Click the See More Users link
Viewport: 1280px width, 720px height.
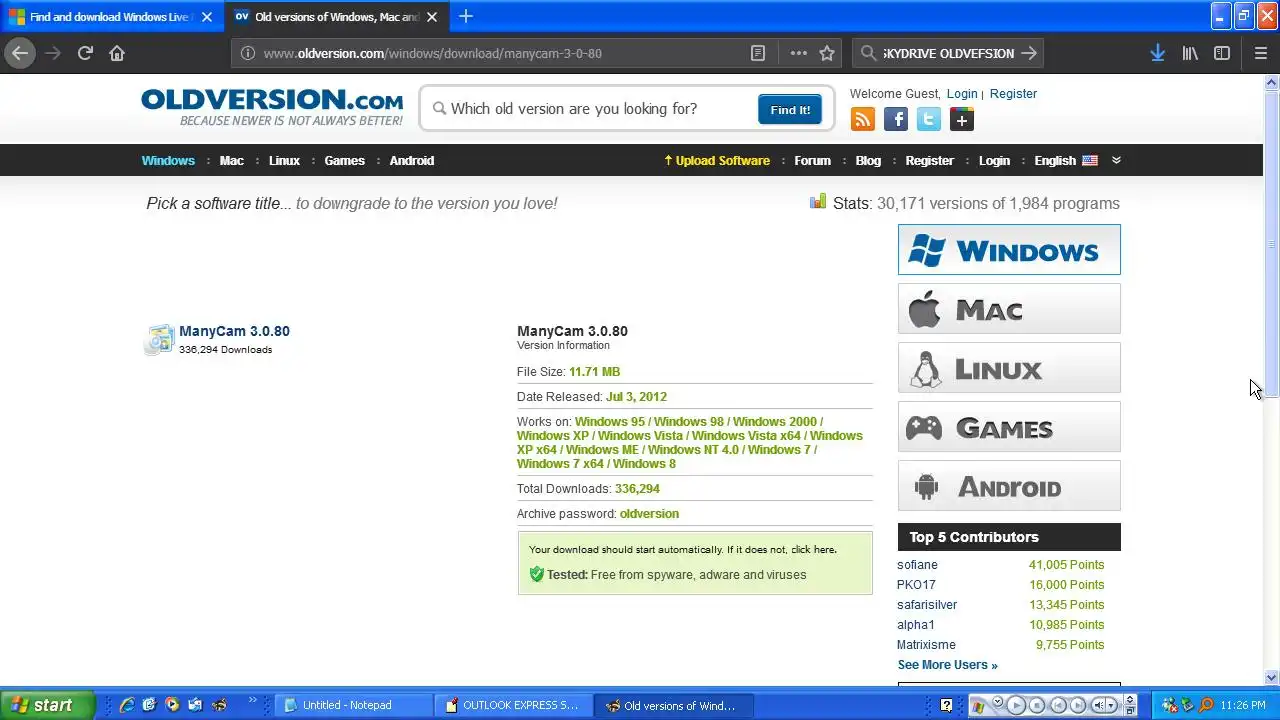(x=947, y=665)
